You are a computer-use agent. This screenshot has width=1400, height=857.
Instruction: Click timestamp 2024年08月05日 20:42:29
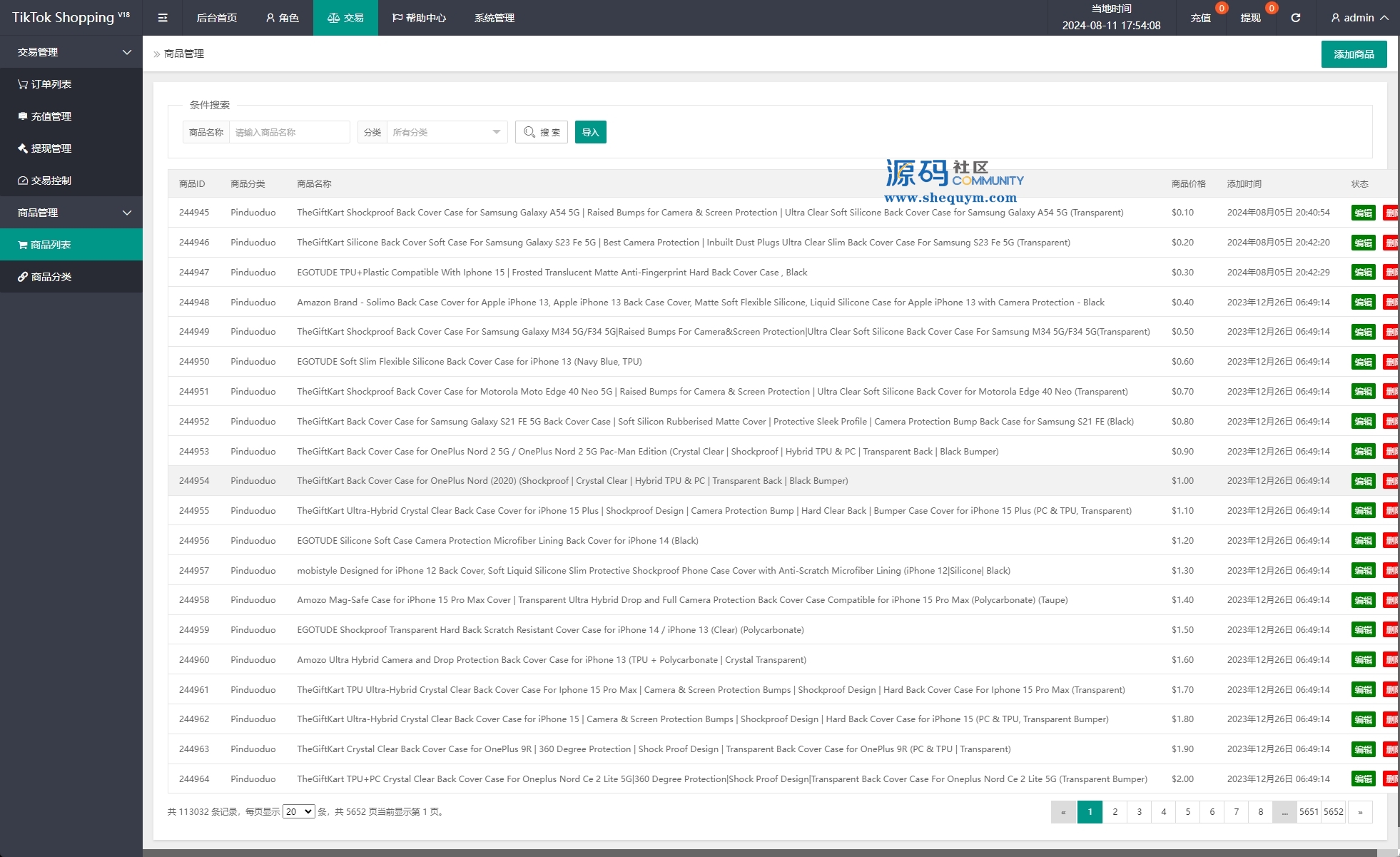click(x=1279, y=273)
